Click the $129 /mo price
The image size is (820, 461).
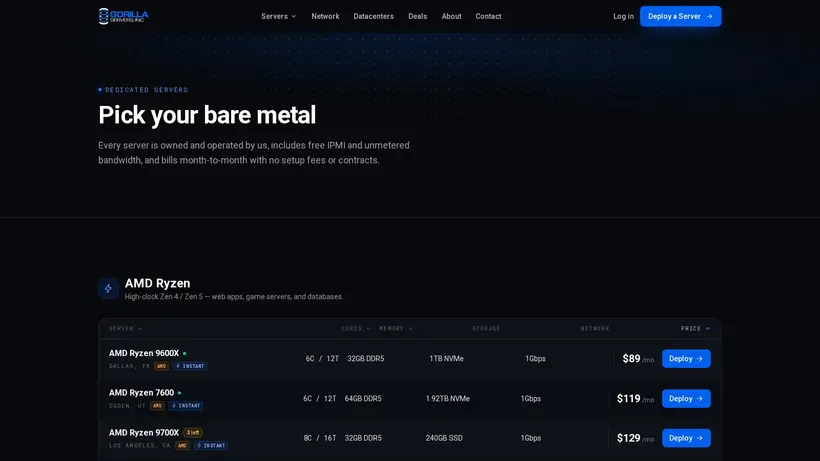click(x=635, y=438)
